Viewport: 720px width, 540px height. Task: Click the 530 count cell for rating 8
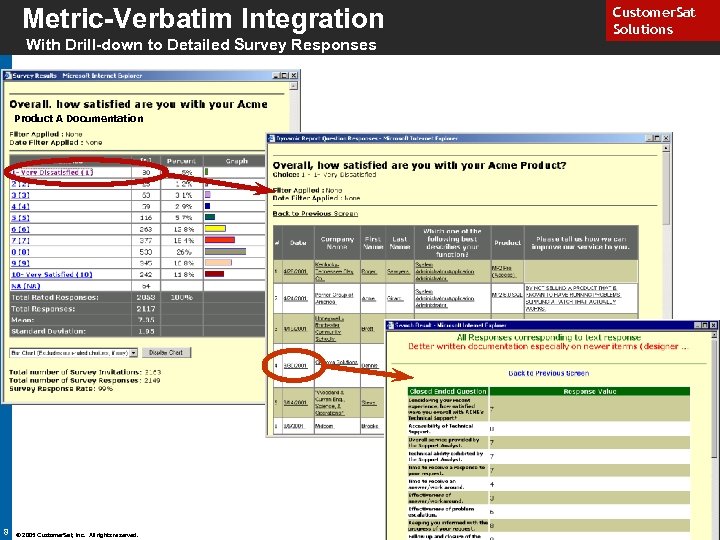(146, 252)
